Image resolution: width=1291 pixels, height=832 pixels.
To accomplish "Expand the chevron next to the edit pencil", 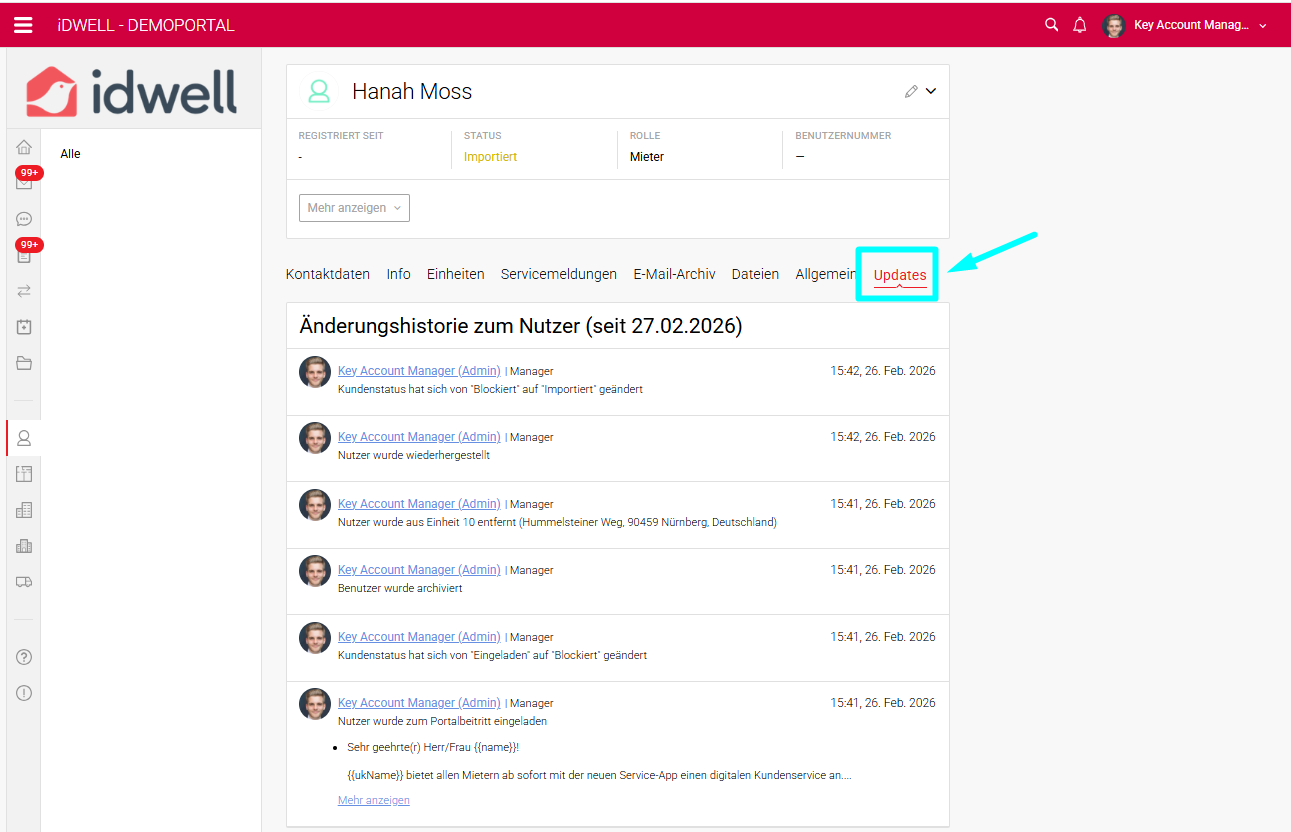I will [931, 91].
